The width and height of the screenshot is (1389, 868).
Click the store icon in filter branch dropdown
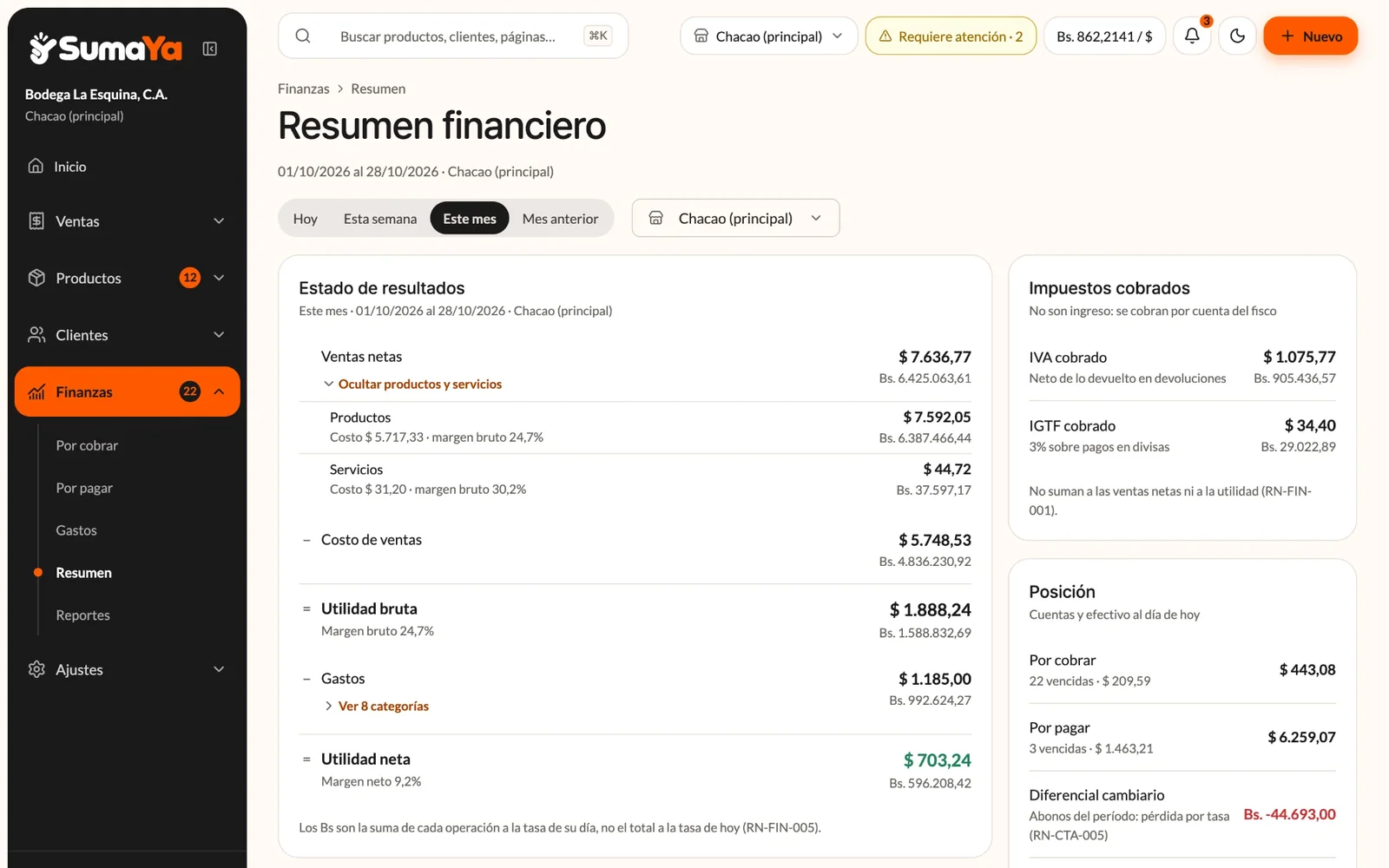point(656,218)
